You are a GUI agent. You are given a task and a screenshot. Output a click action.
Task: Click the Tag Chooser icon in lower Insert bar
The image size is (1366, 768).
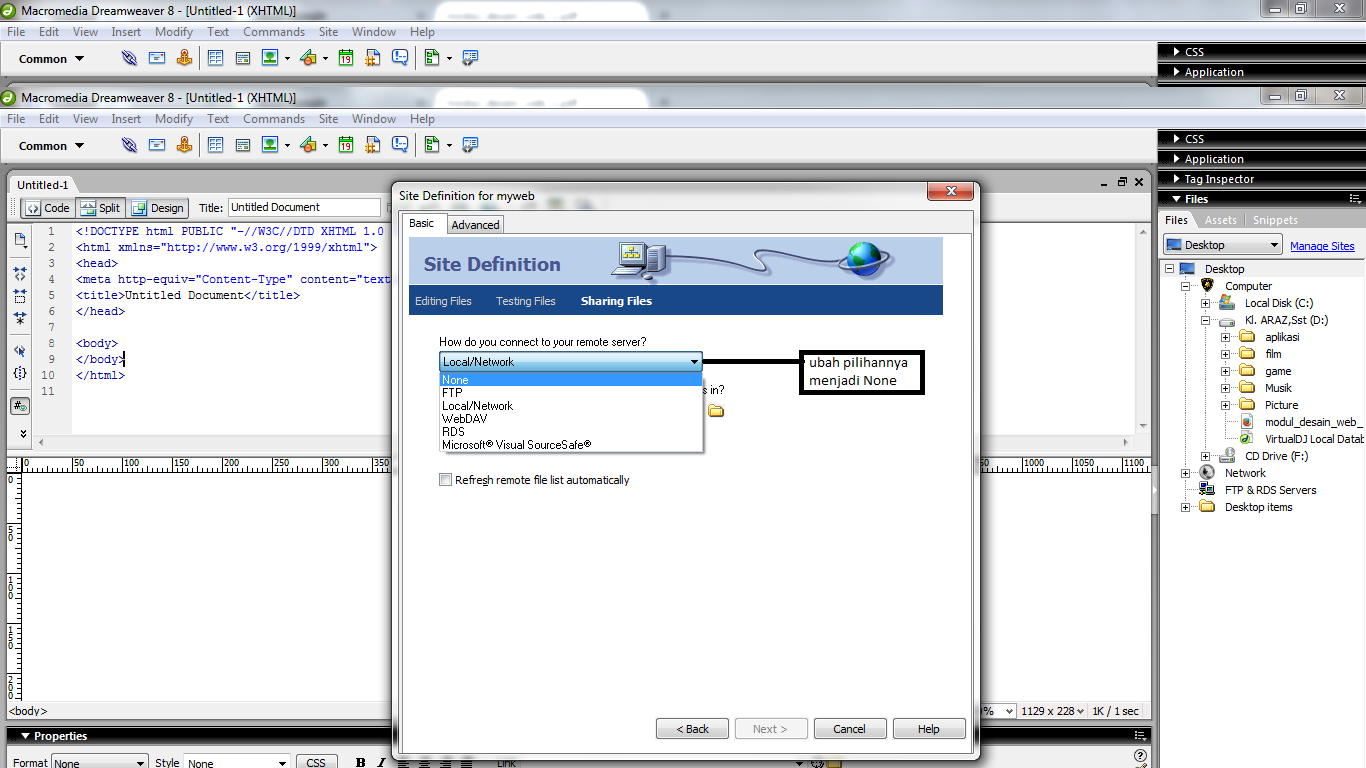[x=470, y=145]
